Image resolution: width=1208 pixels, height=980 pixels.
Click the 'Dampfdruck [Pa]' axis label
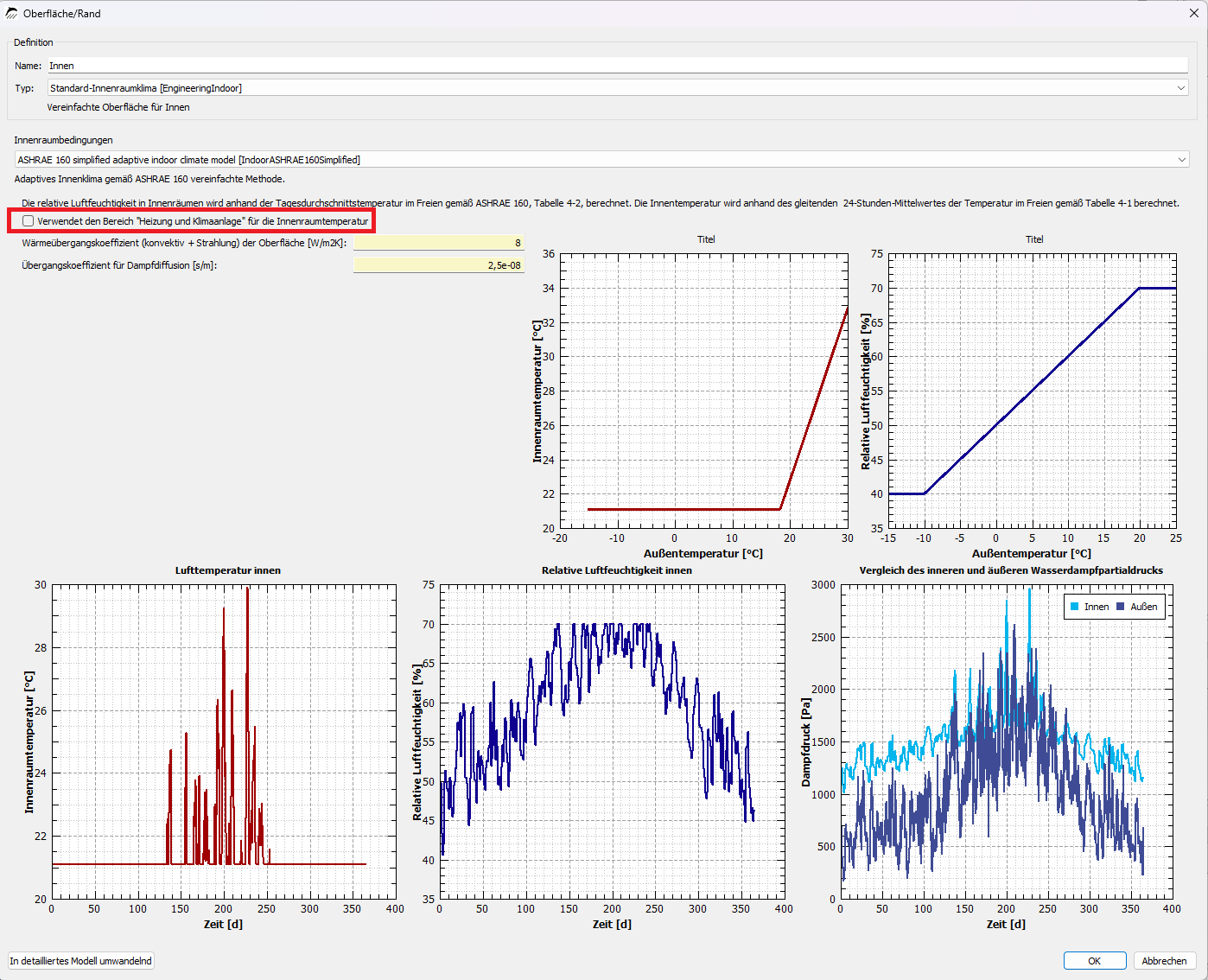coord(806,742)
